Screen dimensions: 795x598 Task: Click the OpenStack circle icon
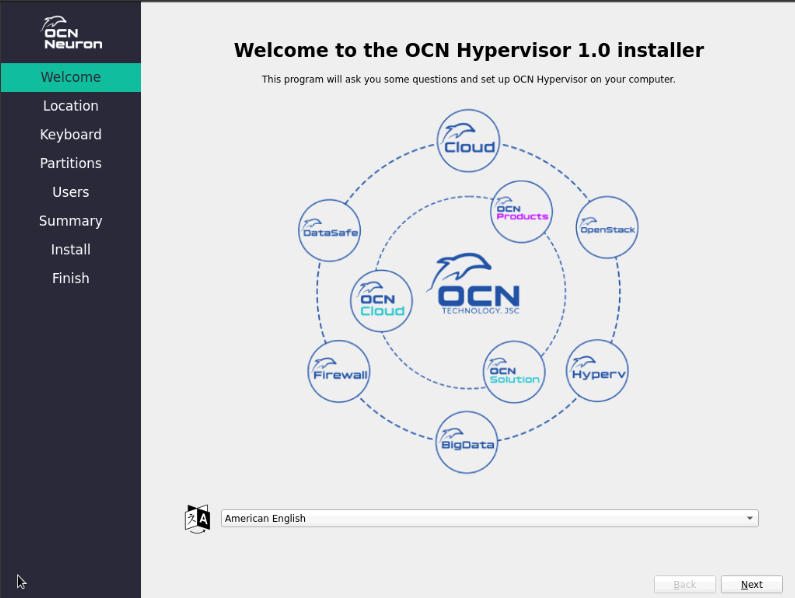607,226
